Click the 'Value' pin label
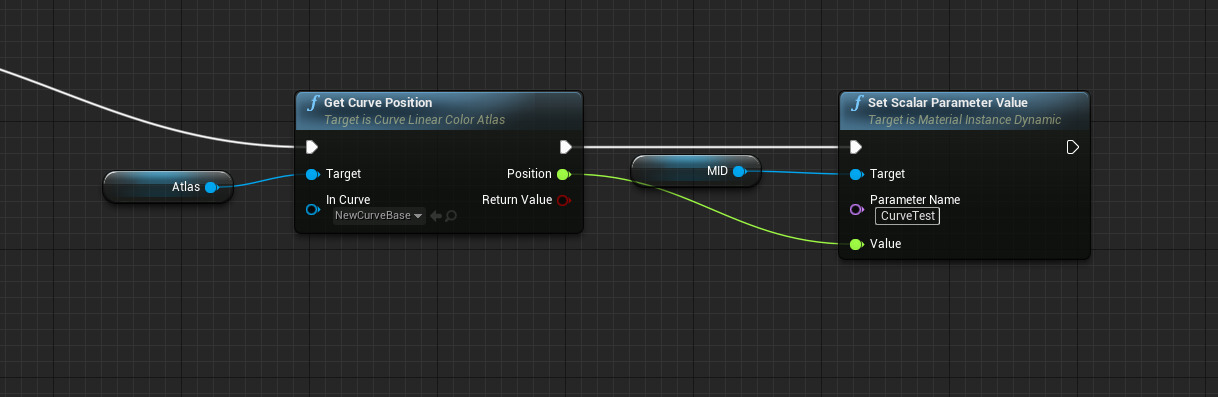Screen dimensions: 1218x397 point(886,244)
